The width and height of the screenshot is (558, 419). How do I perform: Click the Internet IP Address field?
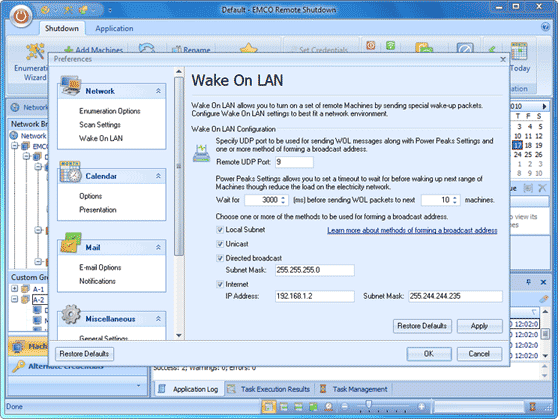(315, 296)
